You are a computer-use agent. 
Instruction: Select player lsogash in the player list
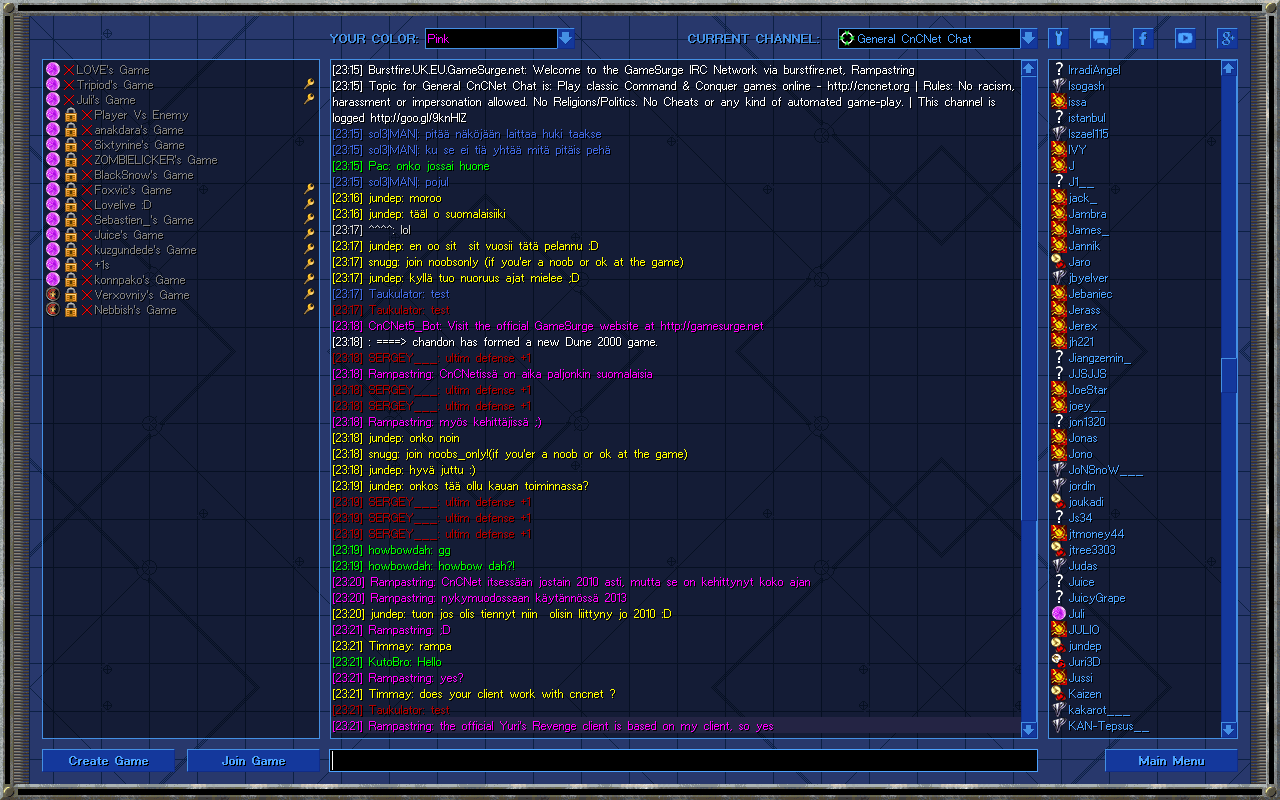[1086, 86]
